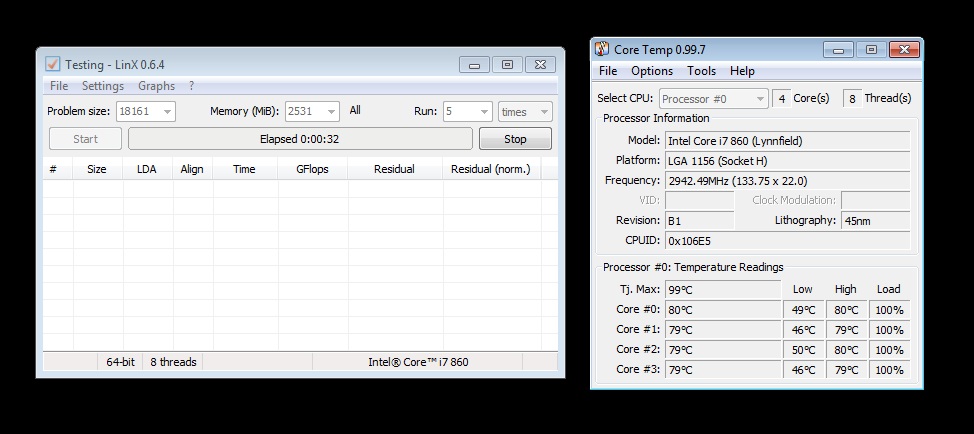Click the Revision field showing B1
The image size is (974, 434).
pos(699,220)
